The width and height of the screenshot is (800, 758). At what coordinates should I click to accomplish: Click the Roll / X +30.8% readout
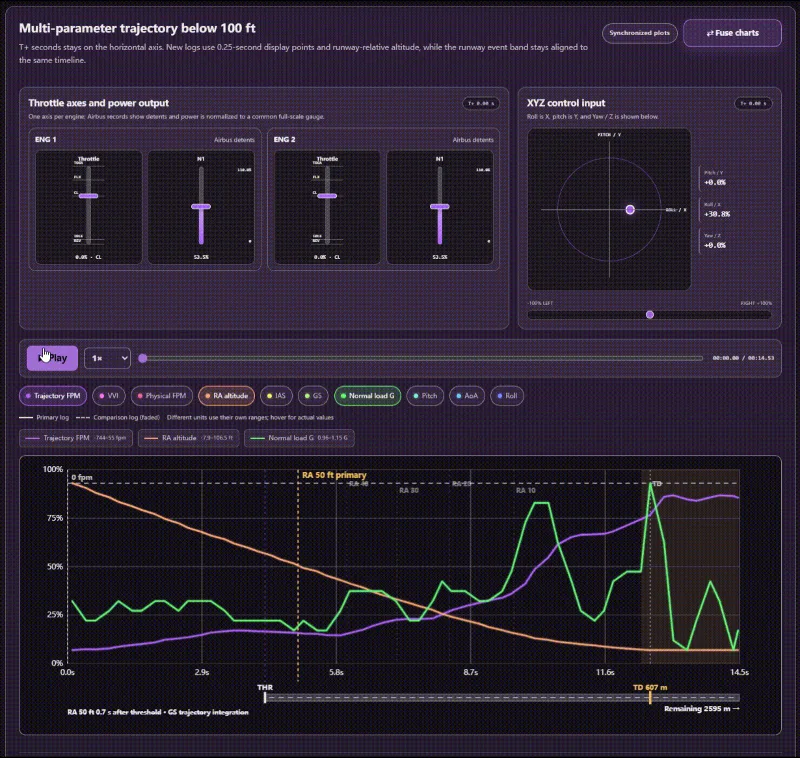[x=716, y=210]
